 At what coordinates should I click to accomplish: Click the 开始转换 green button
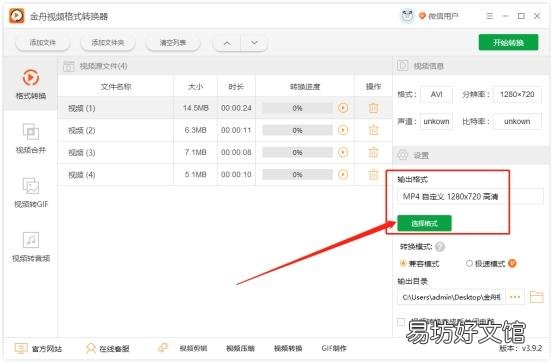point(508,43)
